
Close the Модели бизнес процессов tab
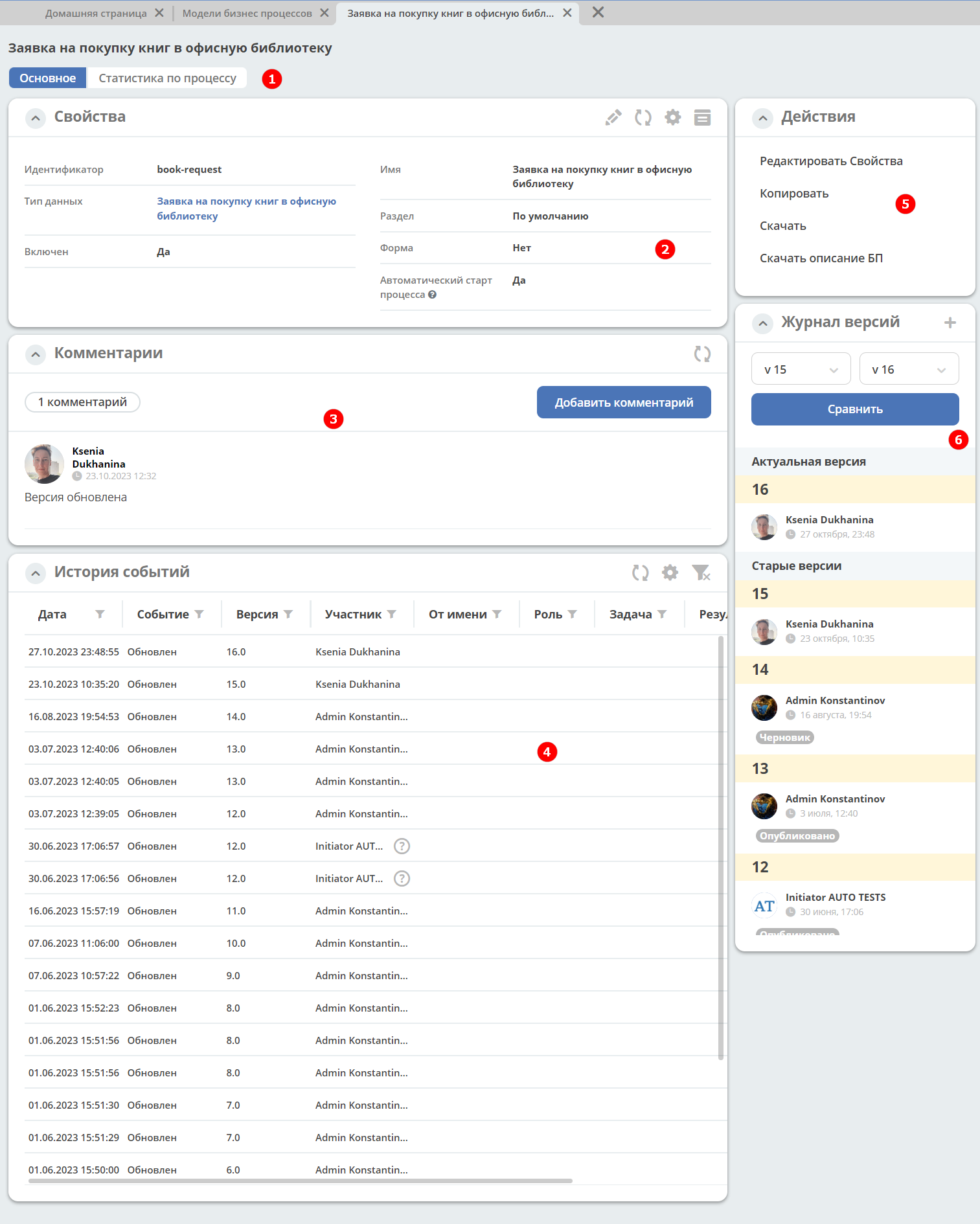coord(324,13)
